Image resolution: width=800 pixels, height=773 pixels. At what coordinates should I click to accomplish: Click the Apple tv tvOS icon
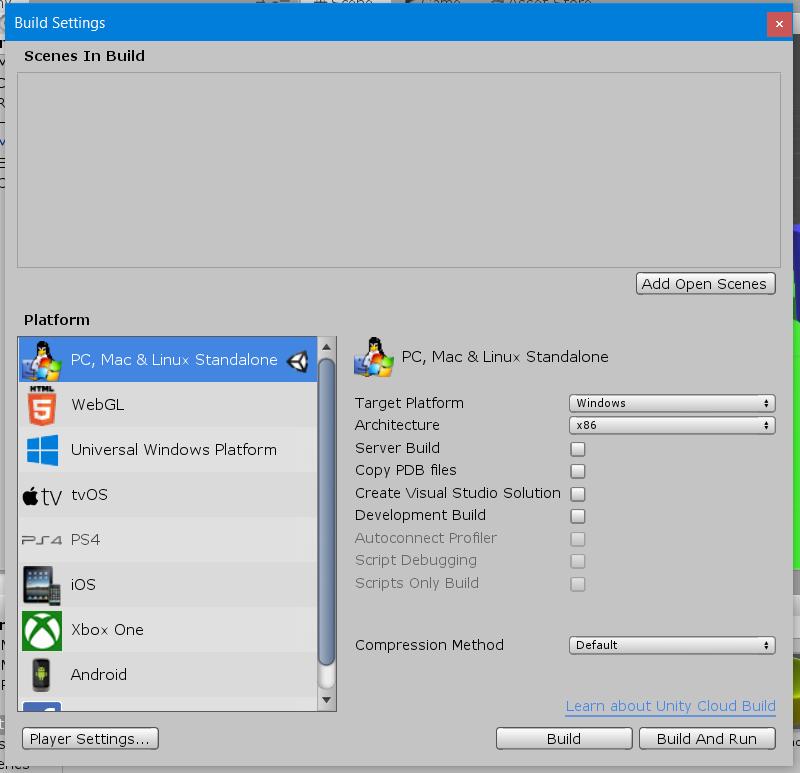[42, 495]
